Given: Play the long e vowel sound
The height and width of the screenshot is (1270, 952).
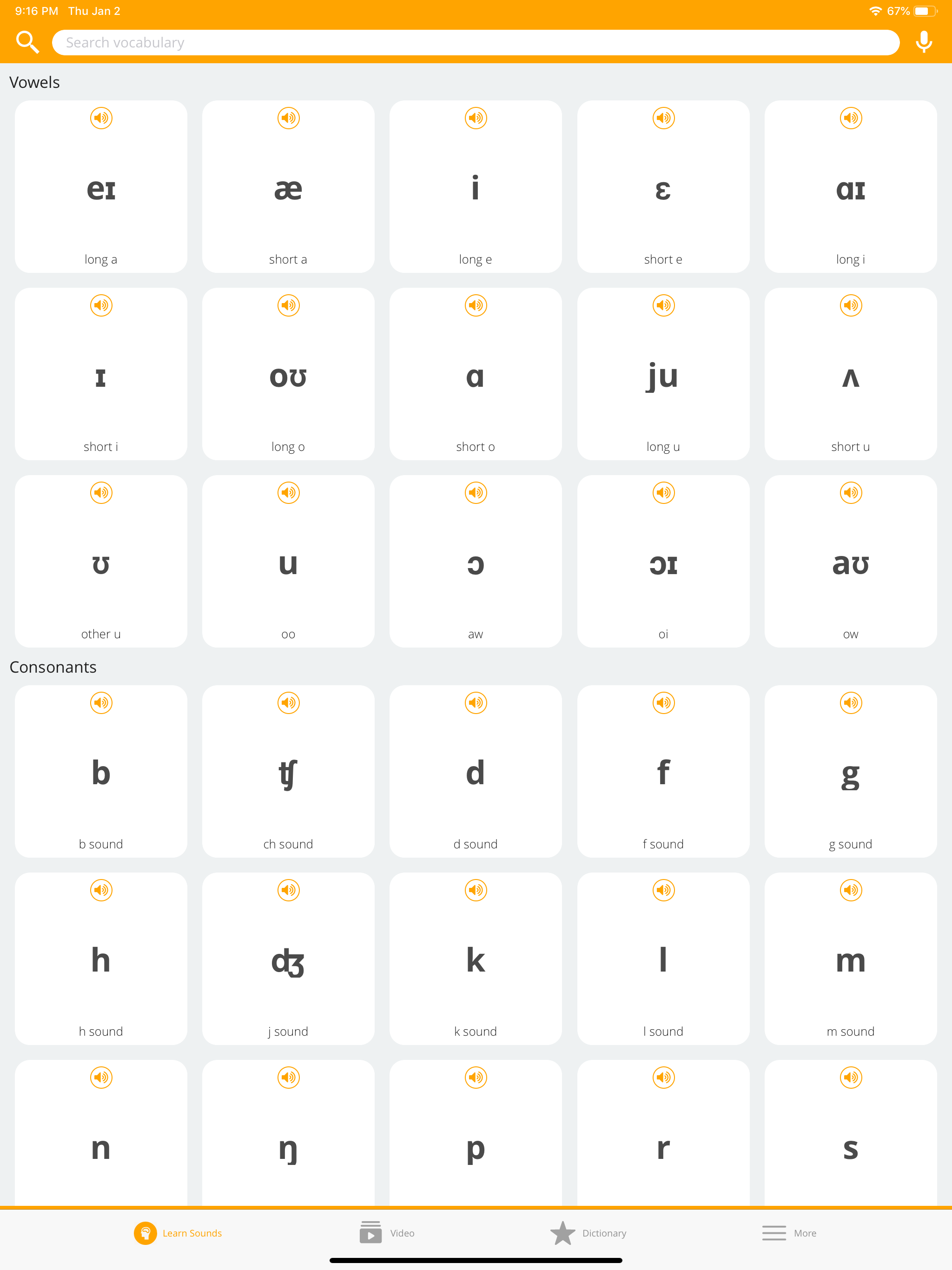Looking at the screenshot, I should tap(476, 118).
